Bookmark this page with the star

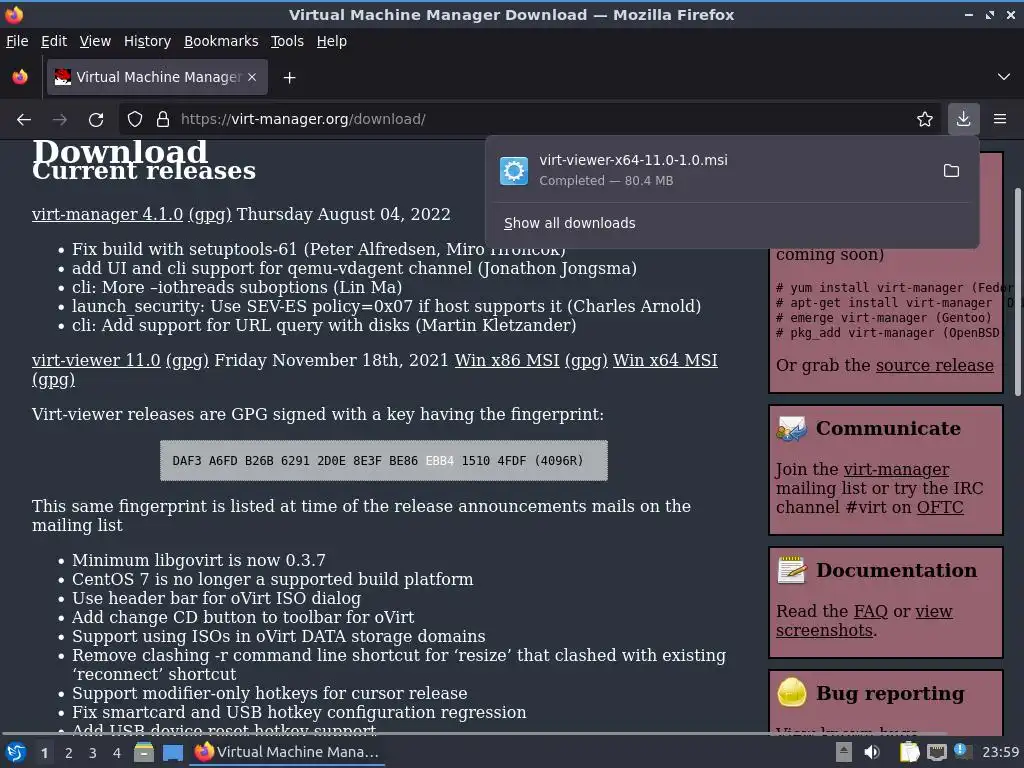[925, 119]
